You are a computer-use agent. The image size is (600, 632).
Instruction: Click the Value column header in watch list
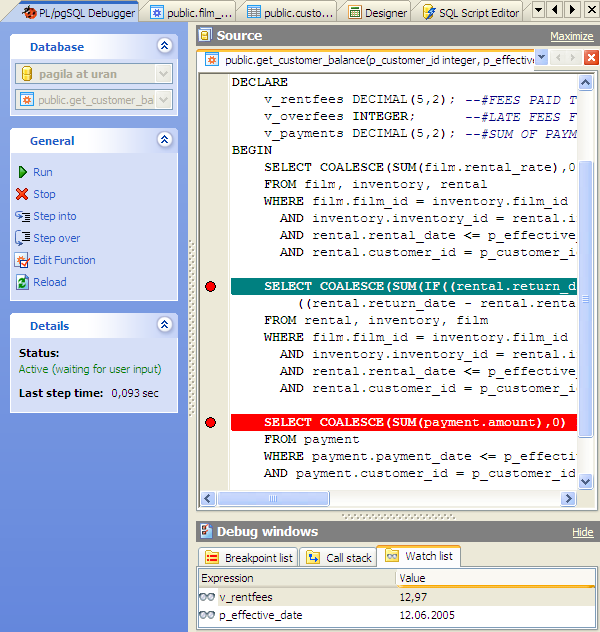pyautogui.click(x=413, y=578)
